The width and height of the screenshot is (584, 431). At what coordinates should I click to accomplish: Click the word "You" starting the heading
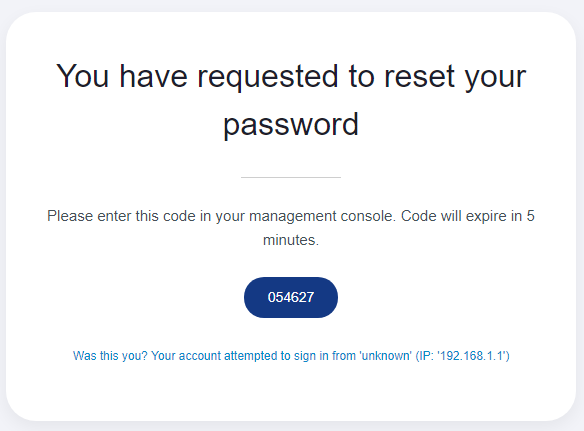[x=82, y=76]
